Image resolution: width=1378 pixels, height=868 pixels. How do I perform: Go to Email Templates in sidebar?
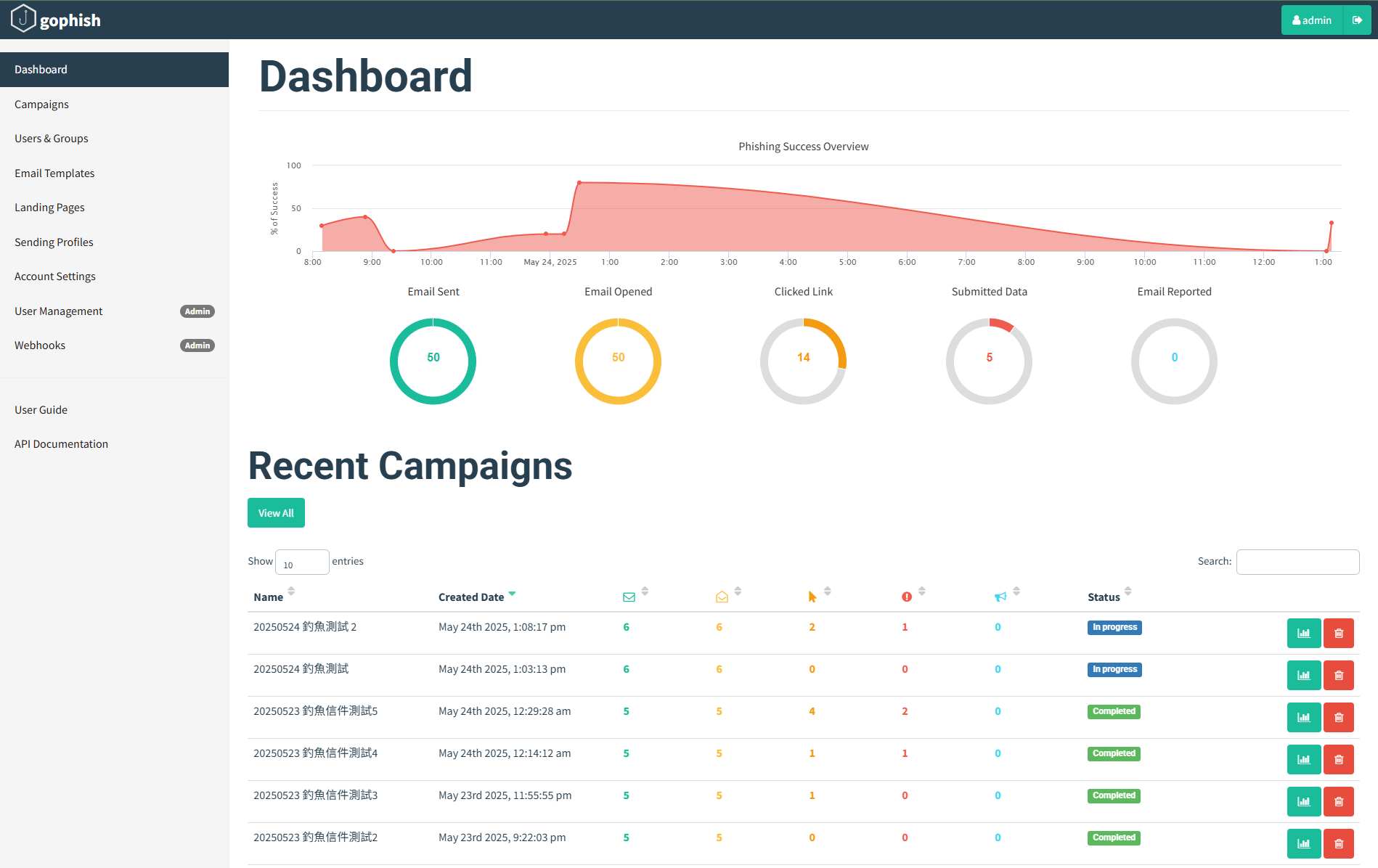[54, 173]
